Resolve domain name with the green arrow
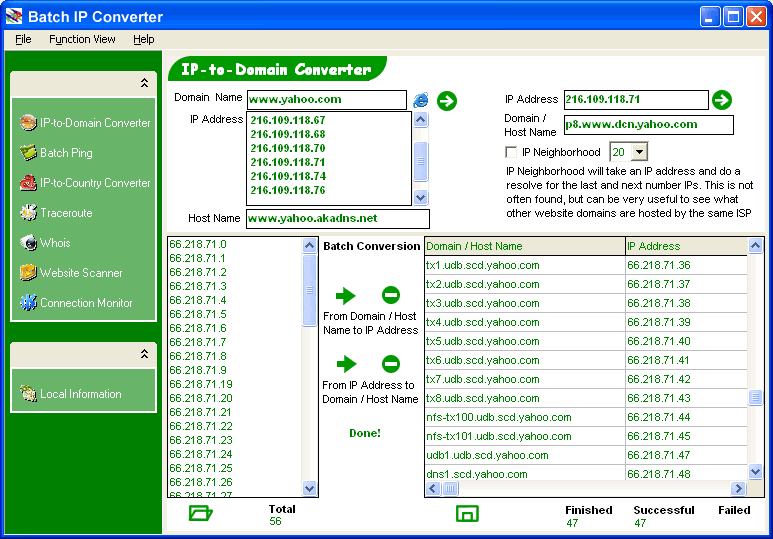773x539 pixels. [447, 101]
